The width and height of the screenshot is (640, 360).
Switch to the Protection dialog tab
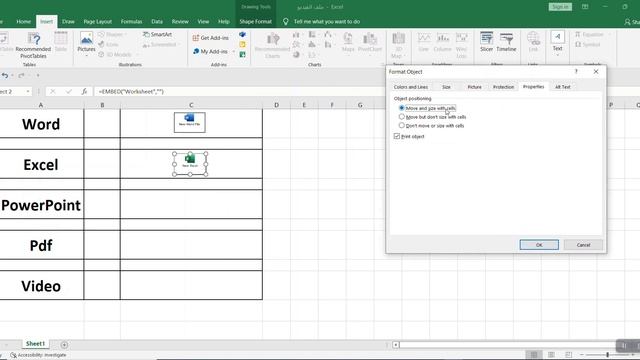point(503,87)
